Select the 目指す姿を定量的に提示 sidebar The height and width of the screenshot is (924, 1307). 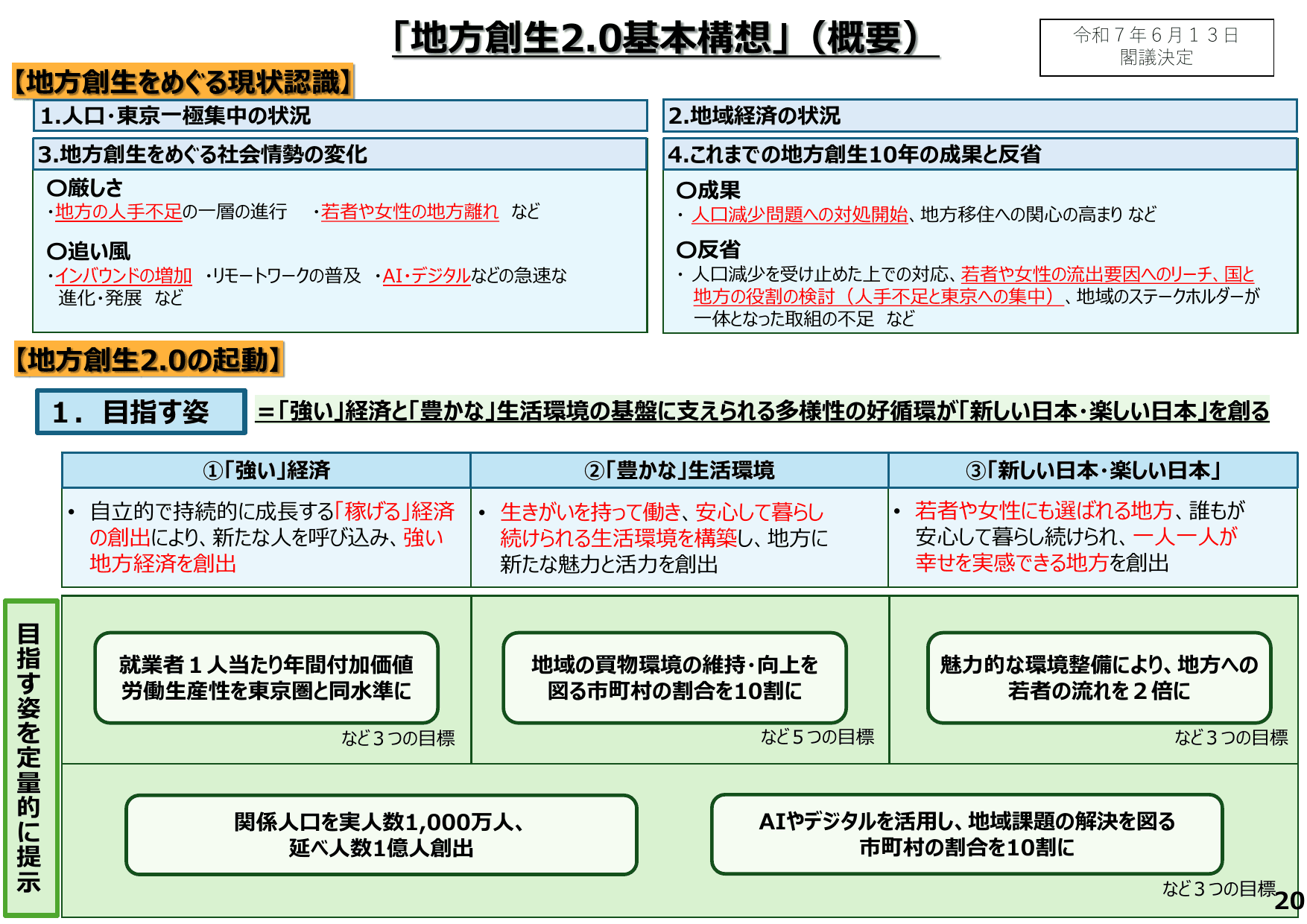(x=30, y=753)
